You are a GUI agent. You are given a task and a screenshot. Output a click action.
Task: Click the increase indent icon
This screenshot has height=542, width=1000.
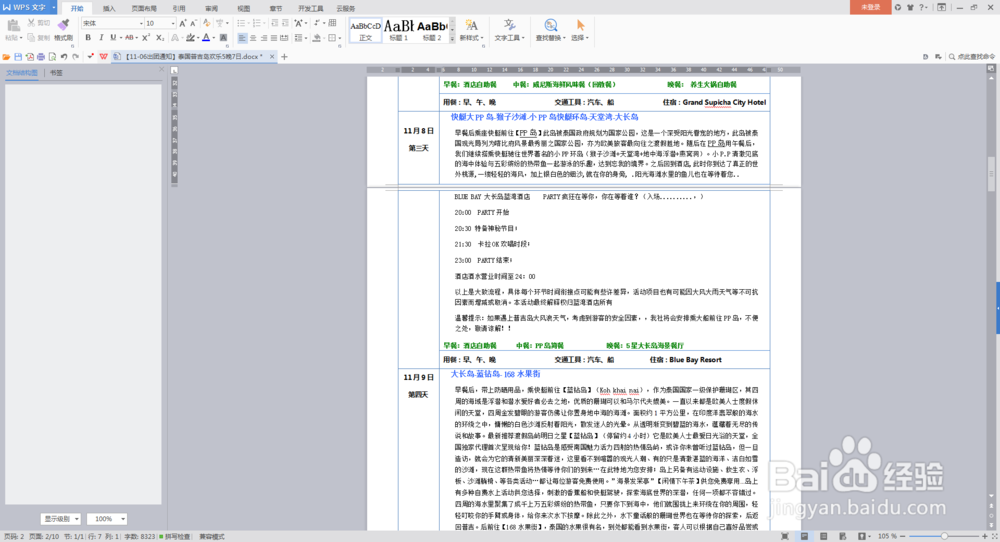285,23
